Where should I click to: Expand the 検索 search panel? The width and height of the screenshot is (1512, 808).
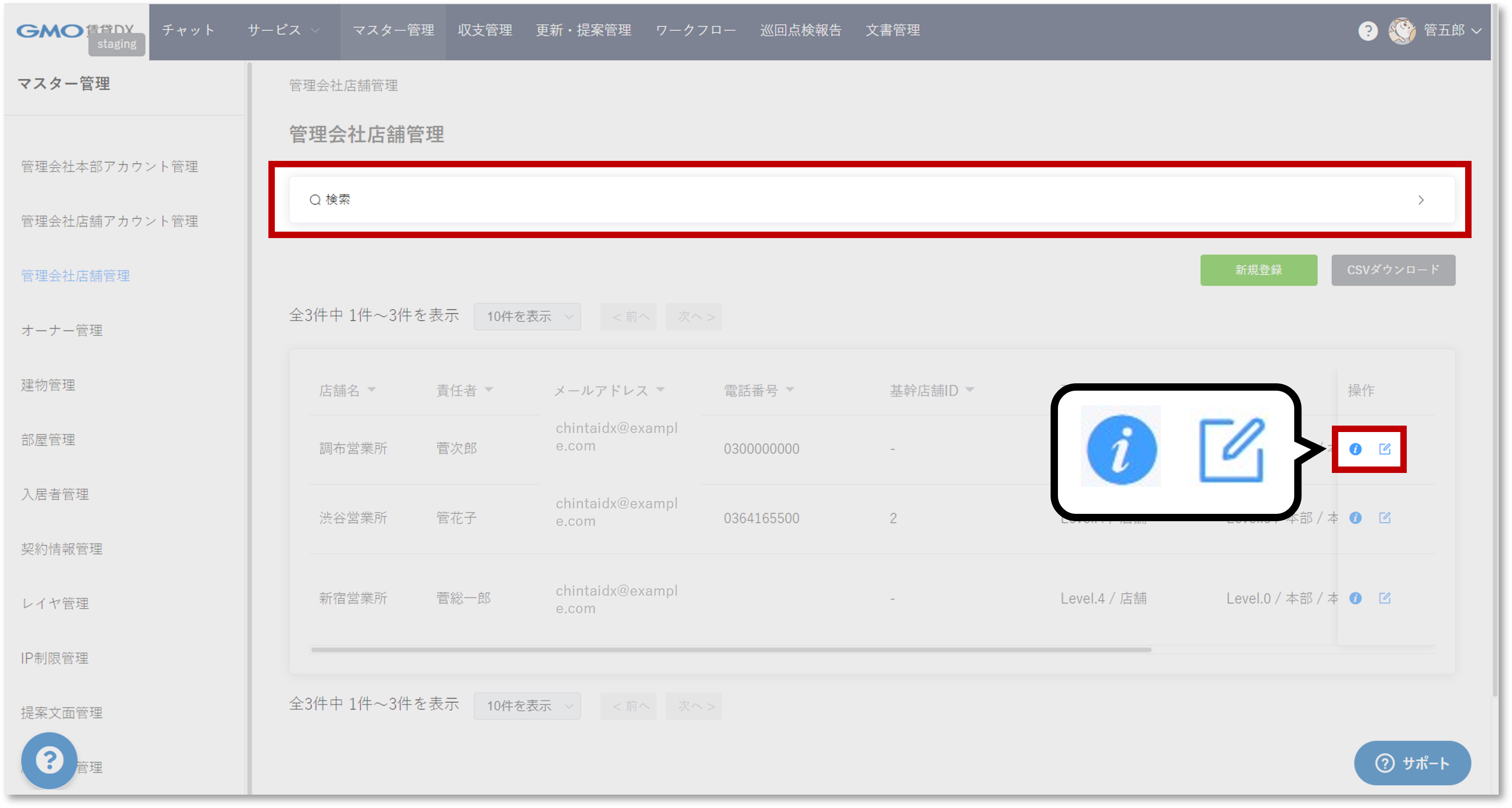(872, 199)
